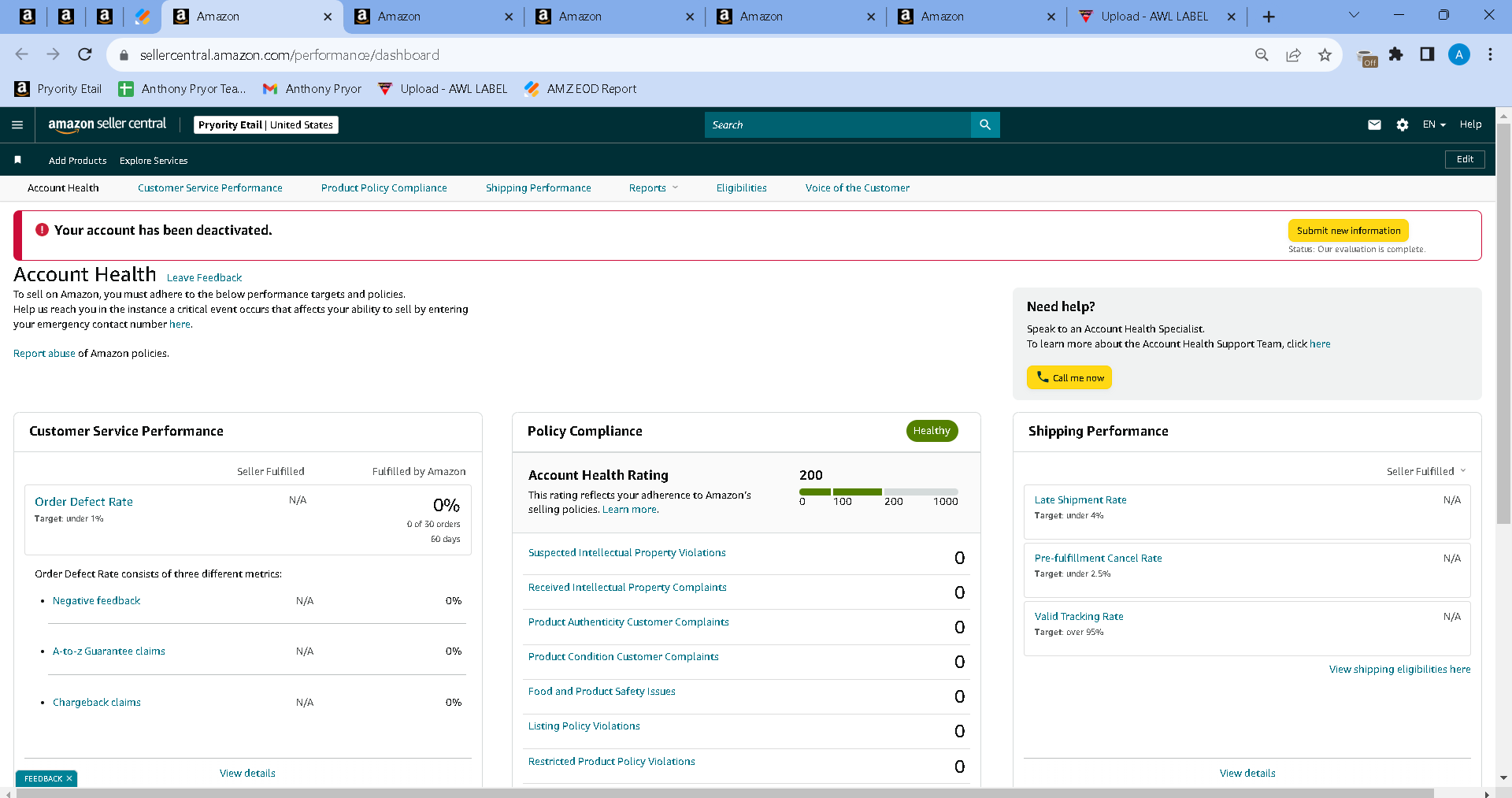Select the Account Health tab

tap(63, 187)
